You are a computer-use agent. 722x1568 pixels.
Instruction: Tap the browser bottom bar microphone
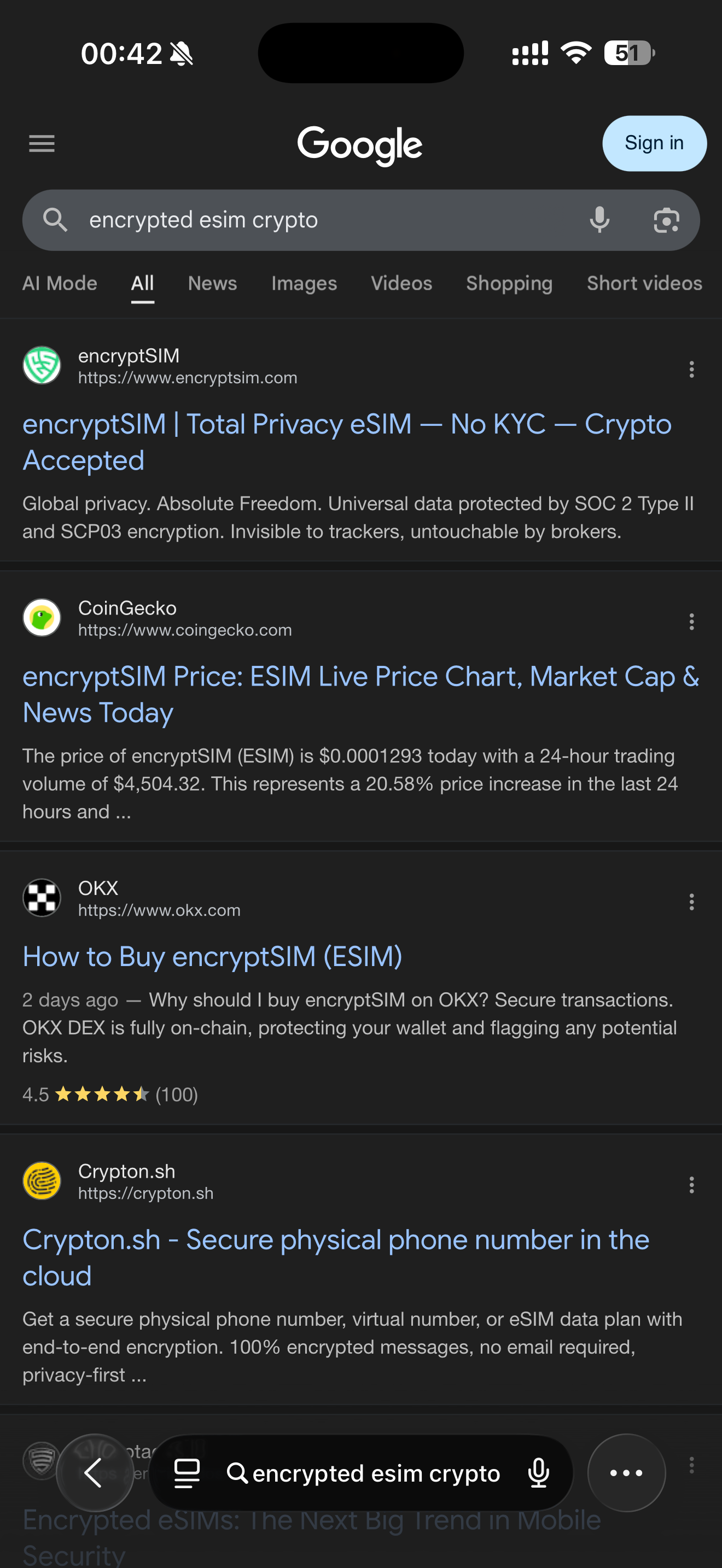(x=538, y=1473)
